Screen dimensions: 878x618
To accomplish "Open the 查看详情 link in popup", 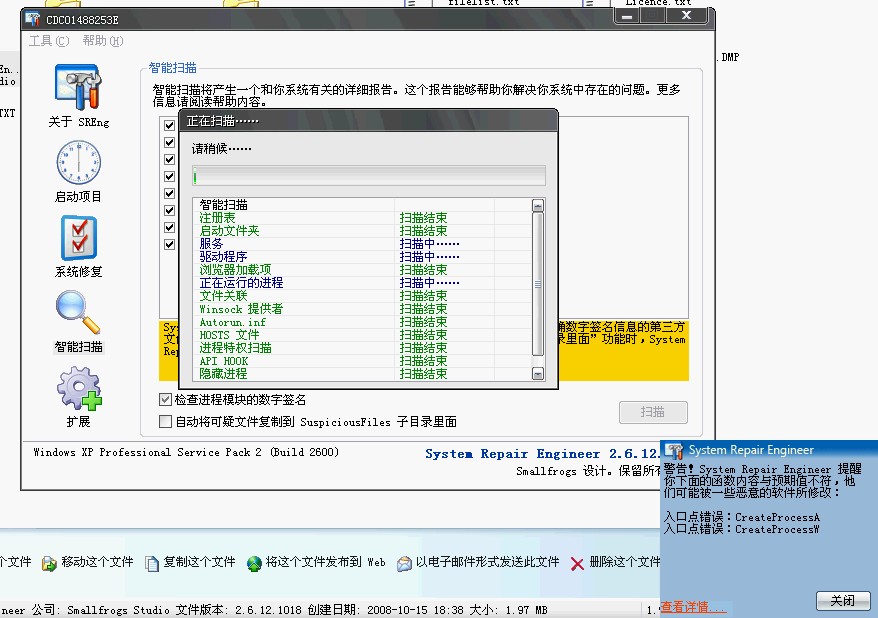I will (x=693, y=607).
